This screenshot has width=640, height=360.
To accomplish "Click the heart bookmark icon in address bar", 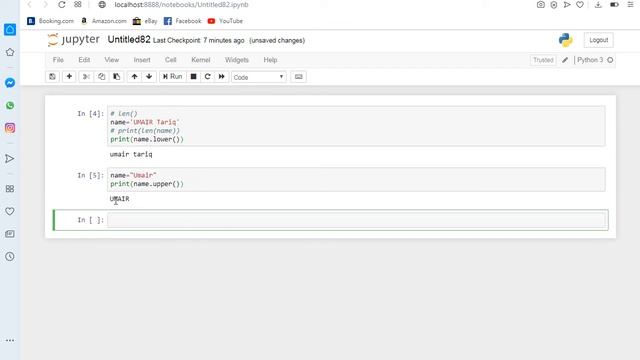I will tap(580, 4).
